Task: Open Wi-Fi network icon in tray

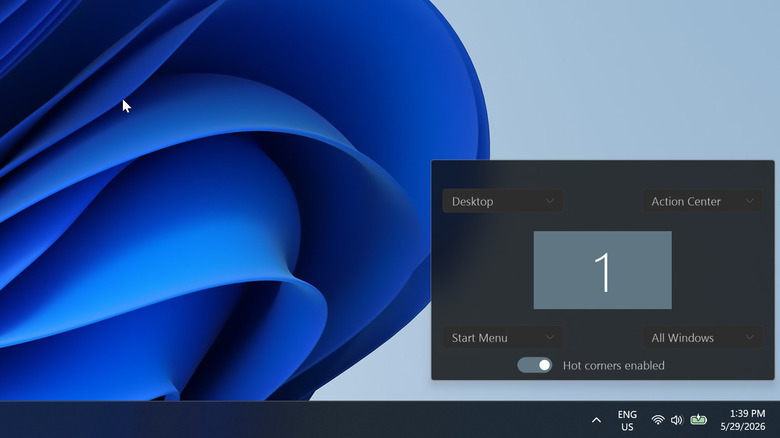Action: [658, 420]
